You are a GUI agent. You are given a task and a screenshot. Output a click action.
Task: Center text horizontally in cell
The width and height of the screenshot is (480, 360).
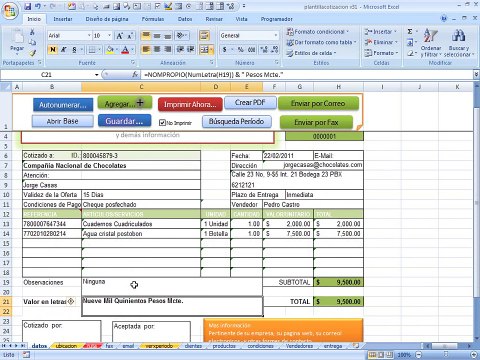[x=157, y=50]
